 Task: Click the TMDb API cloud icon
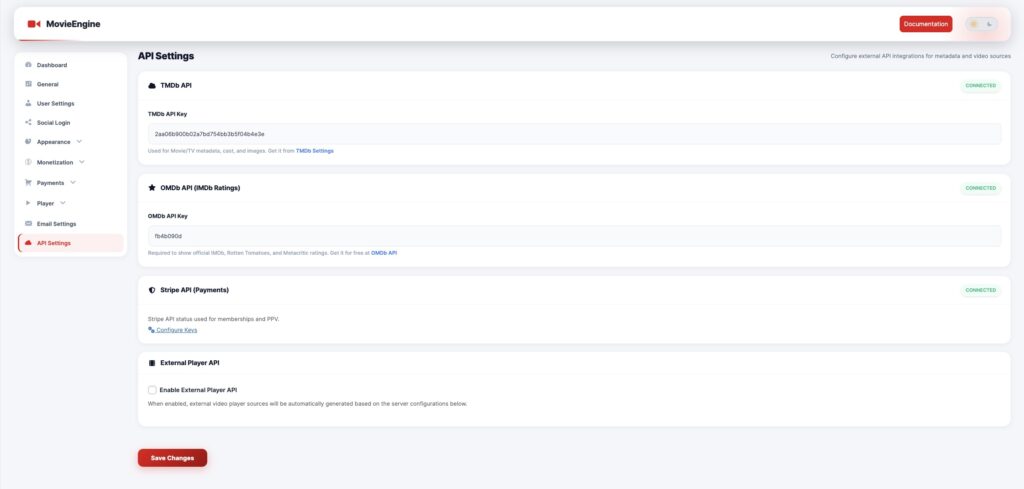point(152,86)
